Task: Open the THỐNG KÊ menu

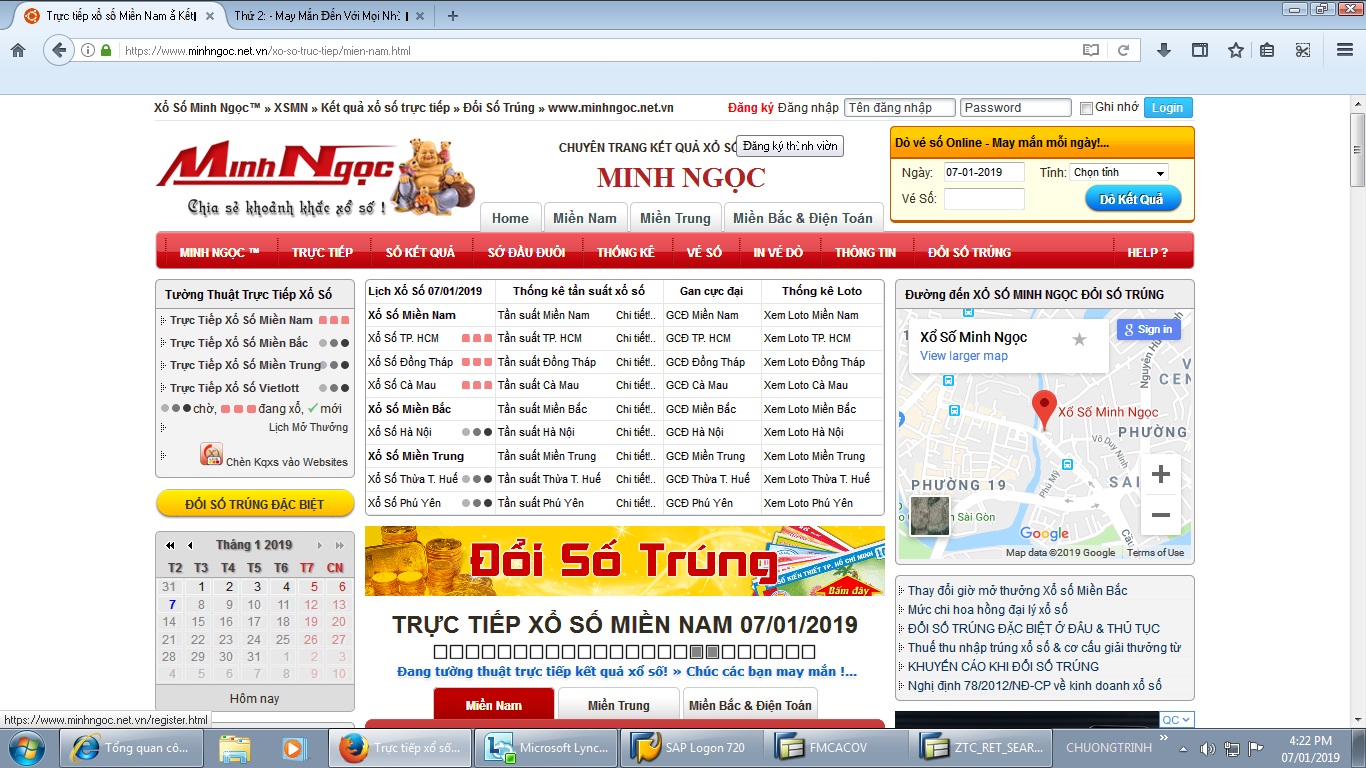Action: [x=626, y=252]
